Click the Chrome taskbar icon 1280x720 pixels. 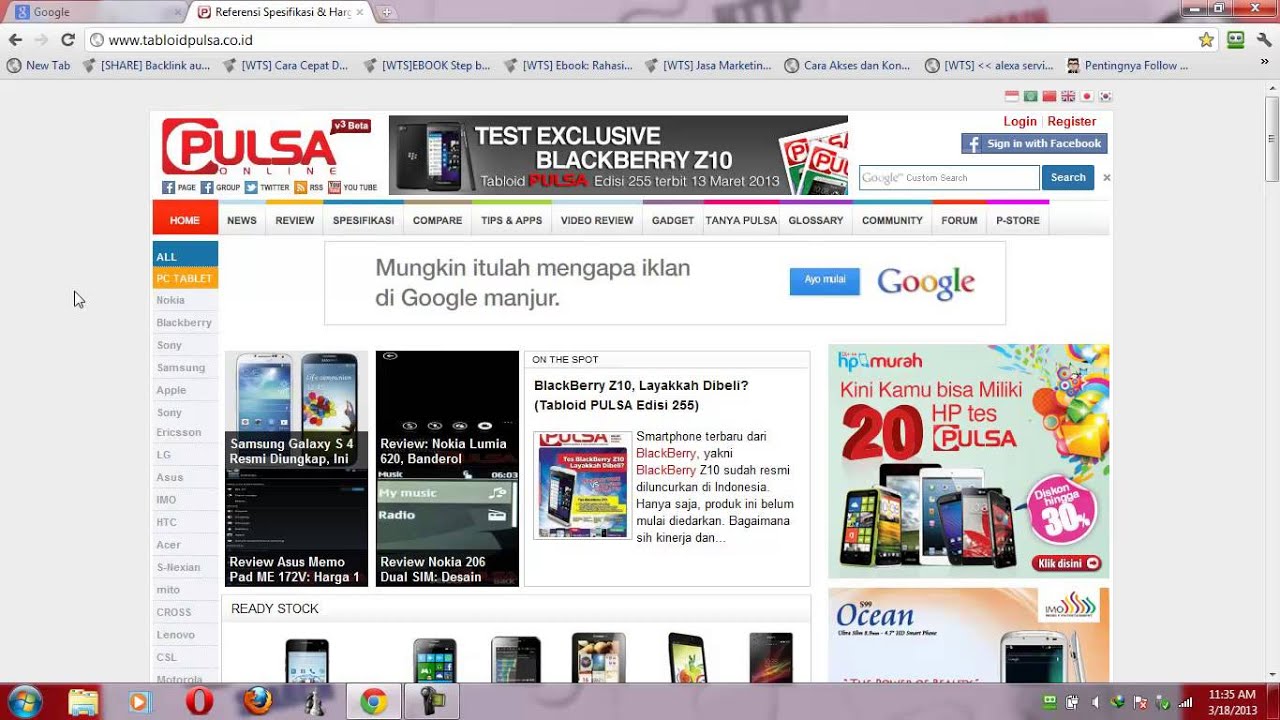pos(374,702)
